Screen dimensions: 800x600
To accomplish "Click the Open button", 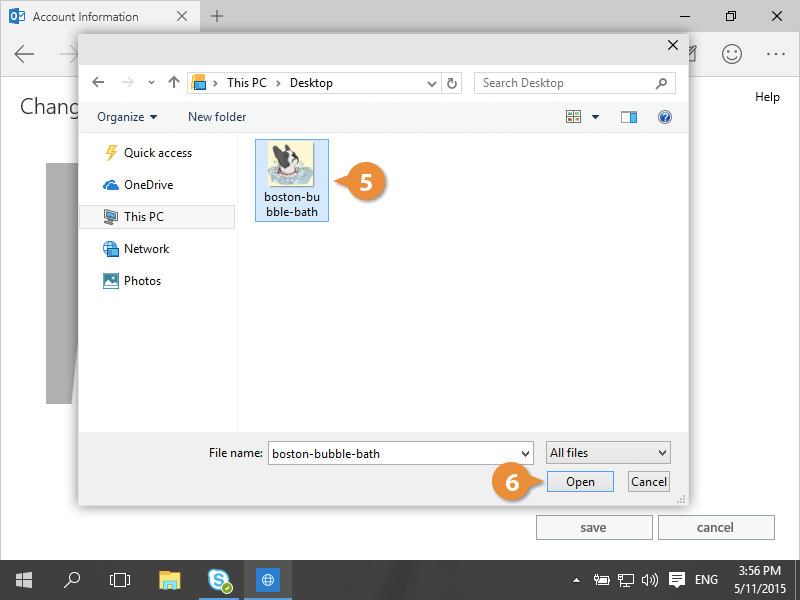I will coord(580,481).
